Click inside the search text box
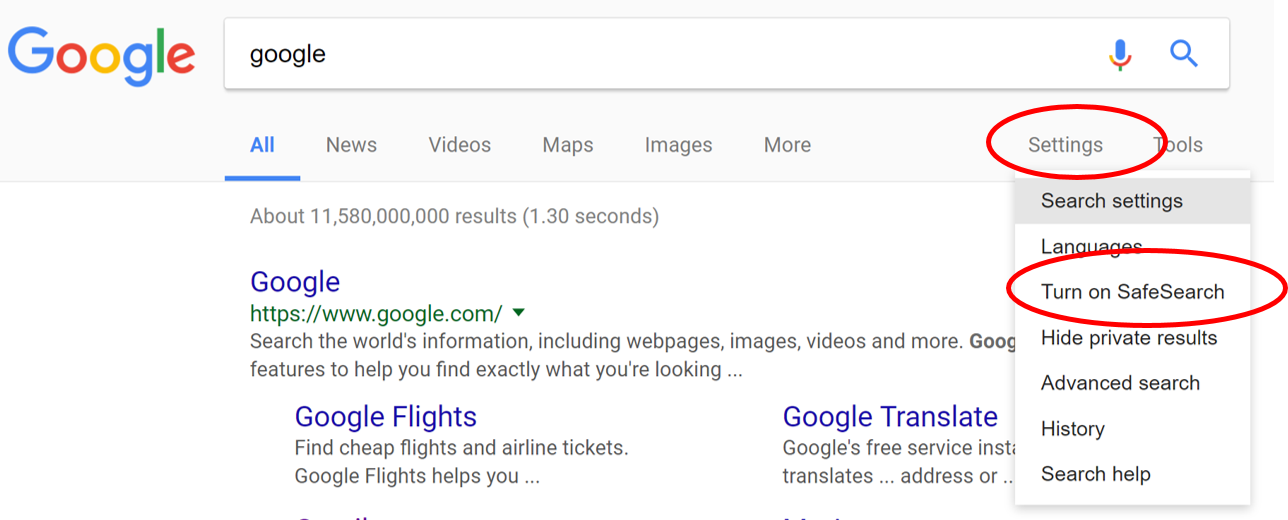 650,54
